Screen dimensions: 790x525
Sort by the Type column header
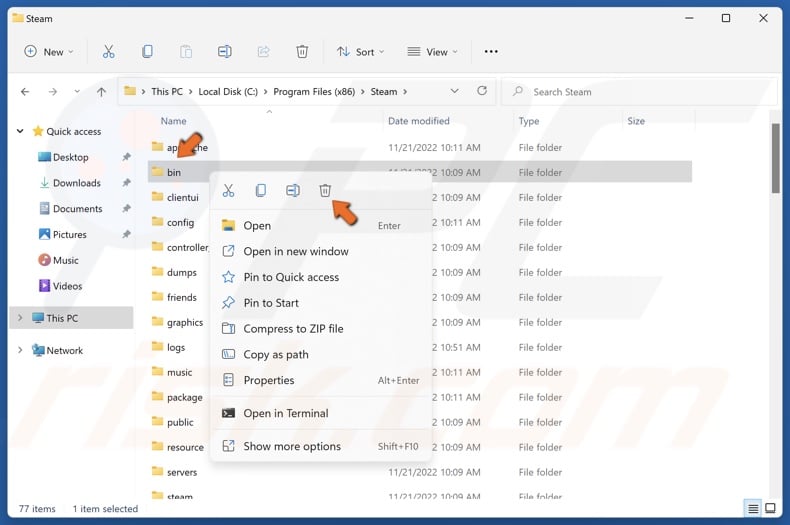click(x=529, y=121)
